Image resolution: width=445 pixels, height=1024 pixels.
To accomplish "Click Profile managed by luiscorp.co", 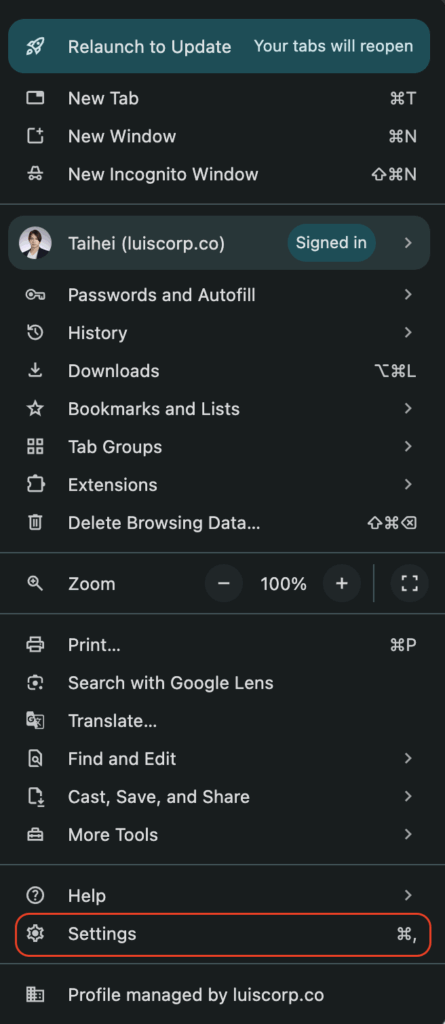I will point(223,995).
